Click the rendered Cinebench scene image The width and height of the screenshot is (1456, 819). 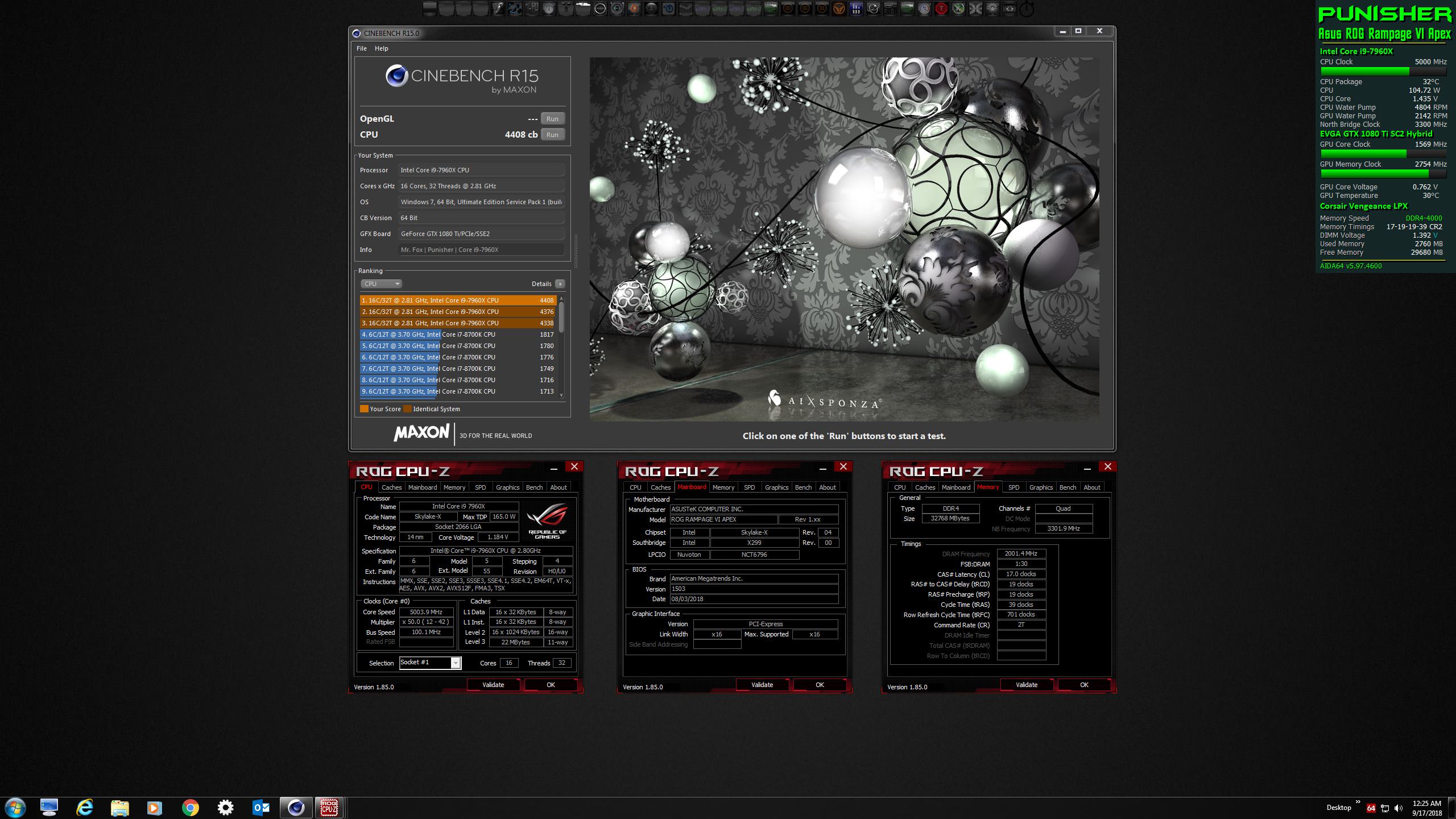point(844,239)
